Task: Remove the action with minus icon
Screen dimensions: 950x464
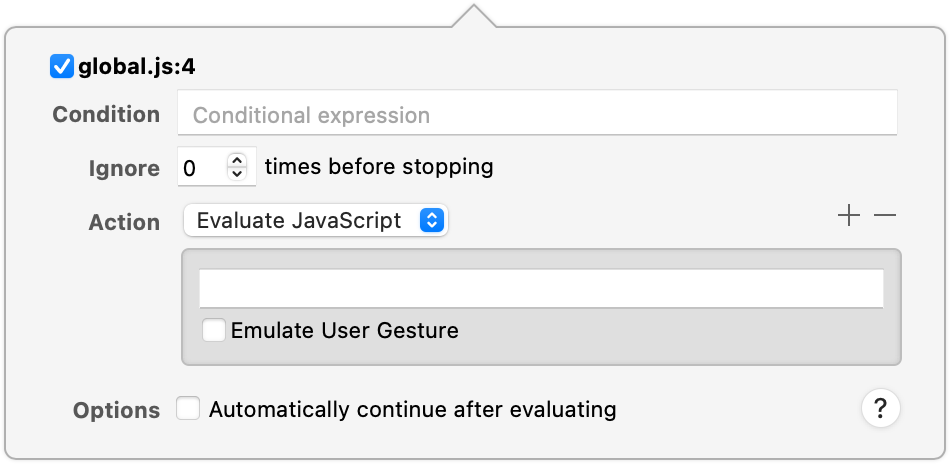Action: click(x=885, y=216)
